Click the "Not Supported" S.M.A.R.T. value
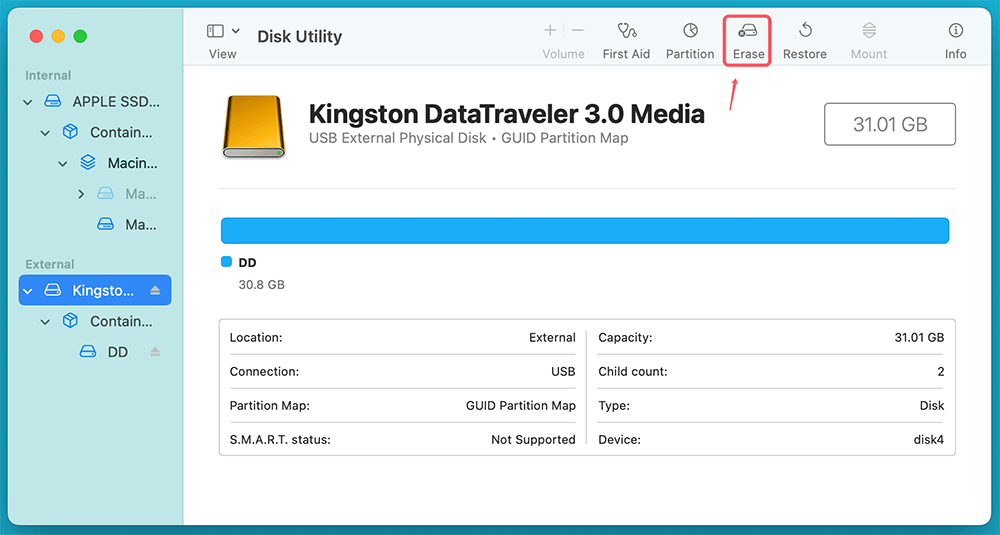The height and width of the screenshot is (535, 1000). tap(533, 439)
